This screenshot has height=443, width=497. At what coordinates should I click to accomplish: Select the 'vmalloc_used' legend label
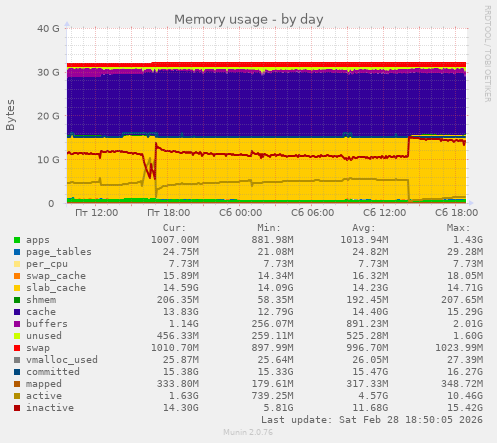(62, 360)
